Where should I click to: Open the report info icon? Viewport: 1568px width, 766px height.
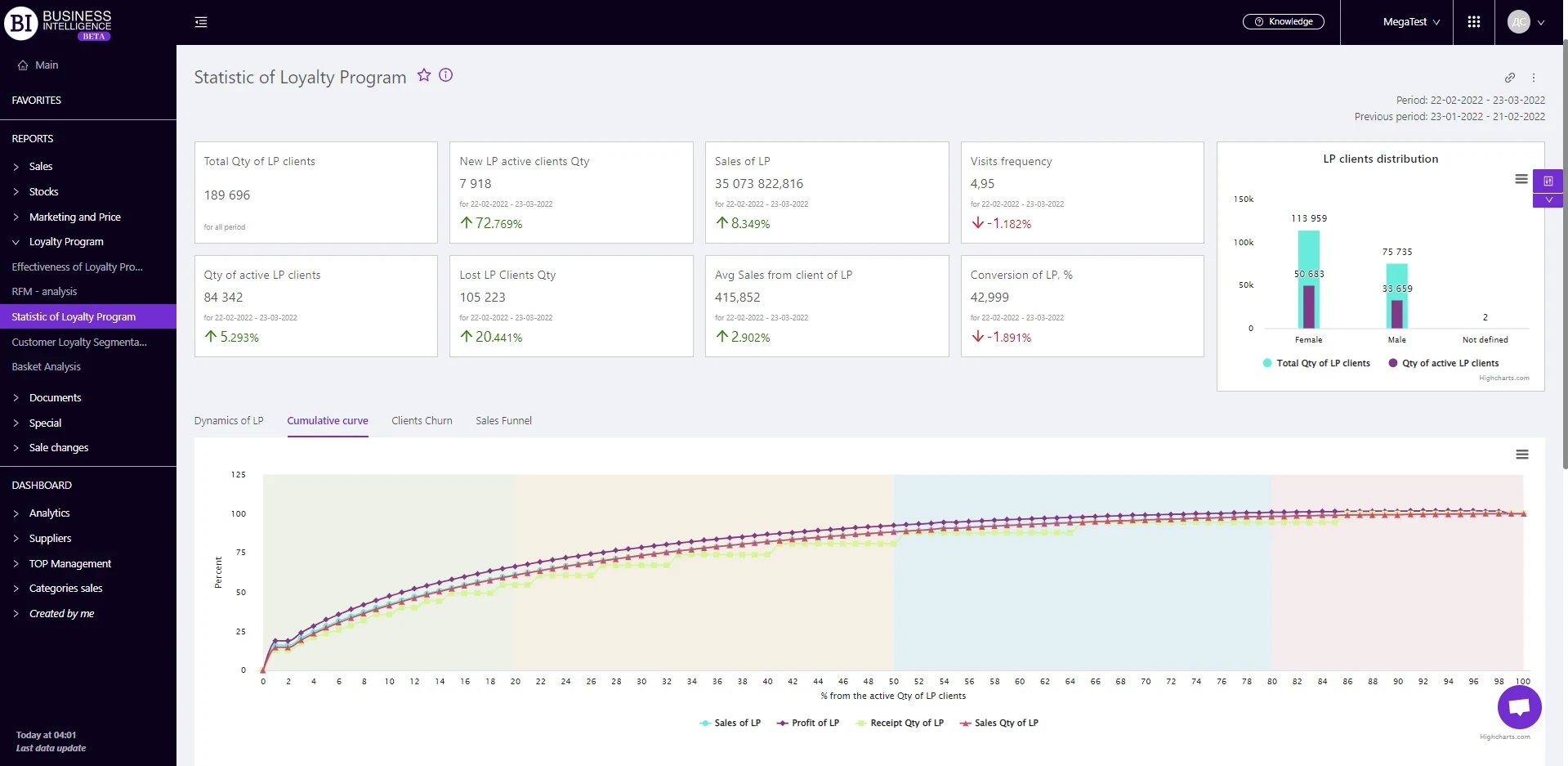point(445,75)
